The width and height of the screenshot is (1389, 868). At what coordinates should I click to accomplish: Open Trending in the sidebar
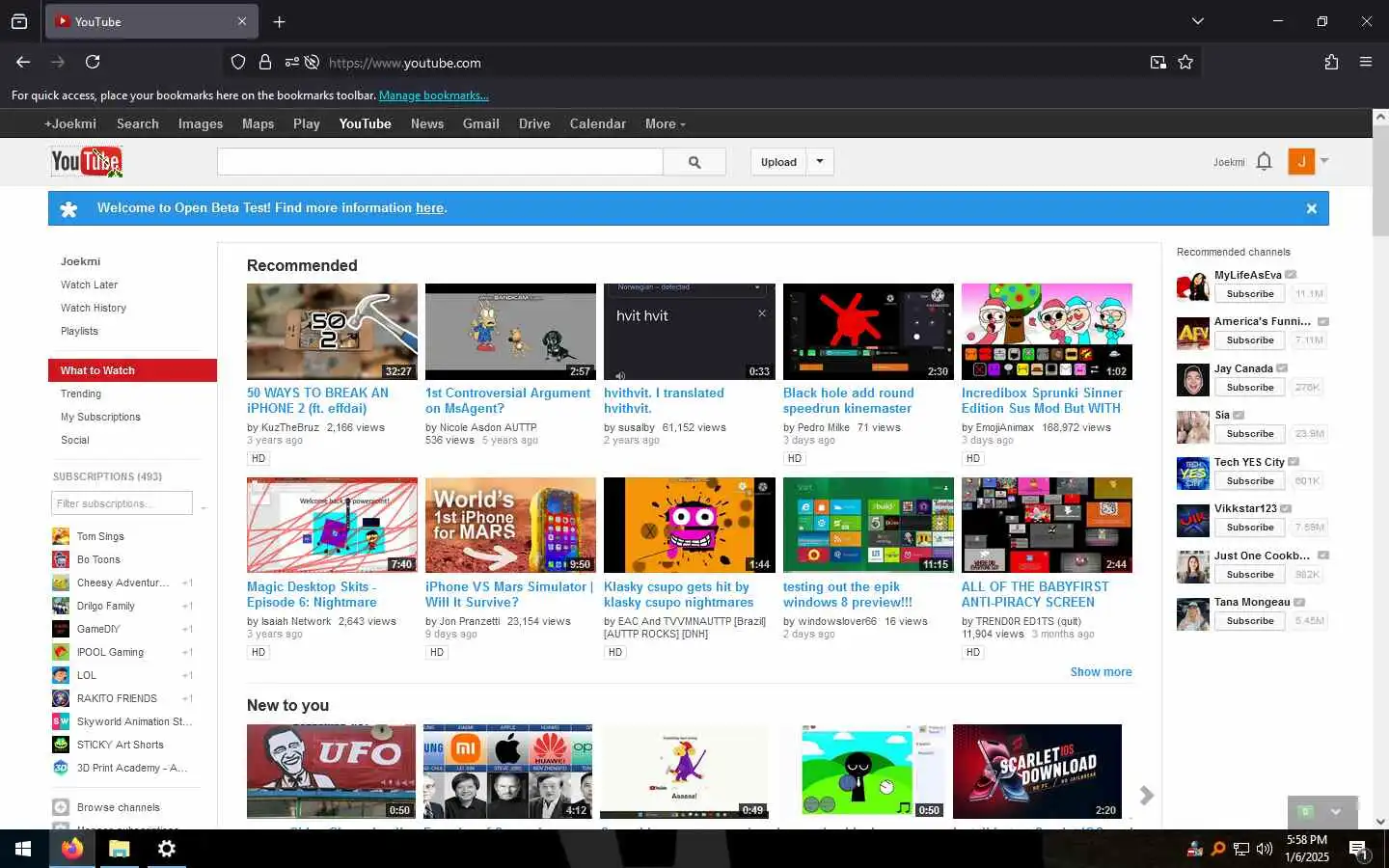[81, 393]
